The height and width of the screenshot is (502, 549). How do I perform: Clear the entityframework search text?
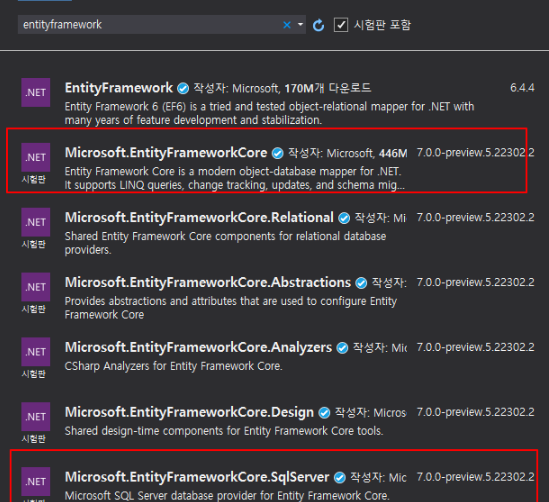[287, 25]
